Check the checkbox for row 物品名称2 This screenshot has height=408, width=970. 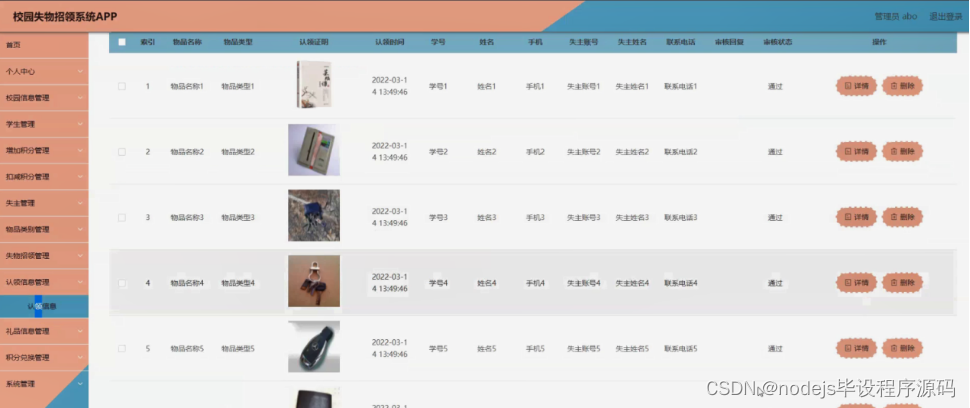[122, 152]
